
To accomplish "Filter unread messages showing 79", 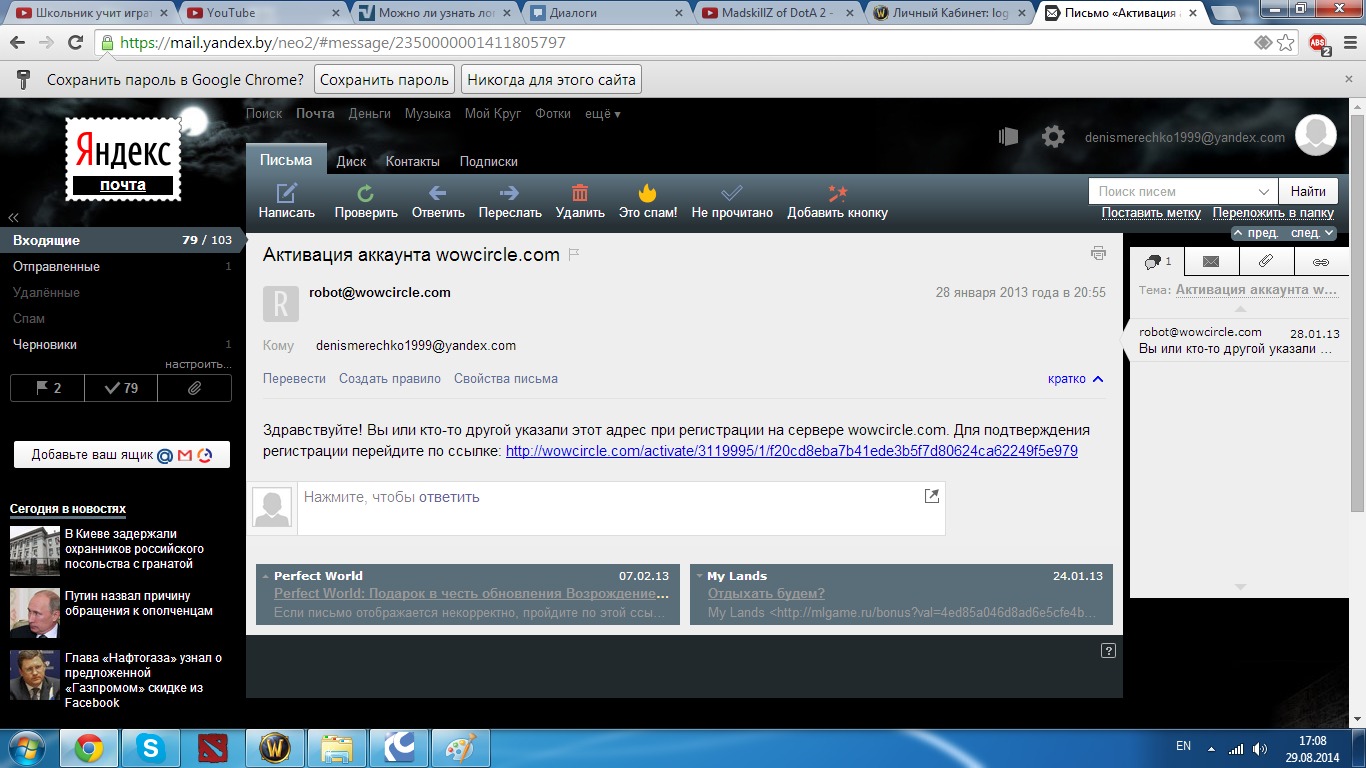I will pyautogui.click(x=121, y=388).
